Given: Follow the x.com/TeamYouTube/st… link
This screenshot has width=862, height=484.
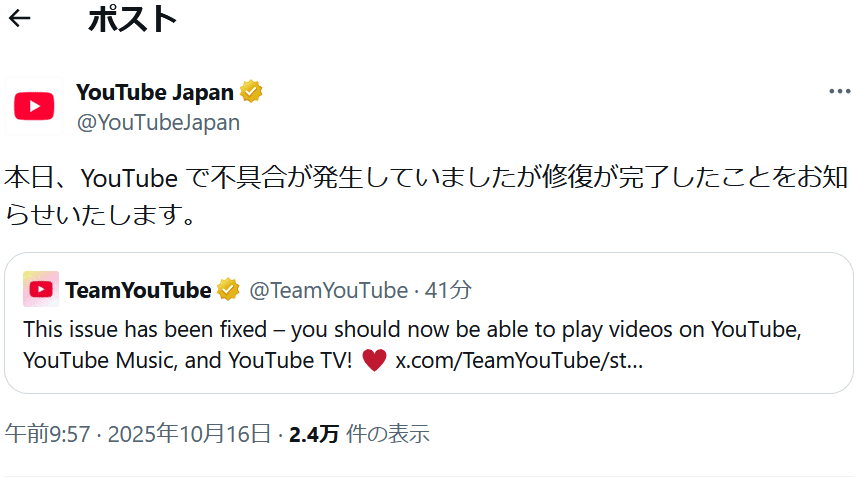Looking at the screenshot, I should click(519, 360).
